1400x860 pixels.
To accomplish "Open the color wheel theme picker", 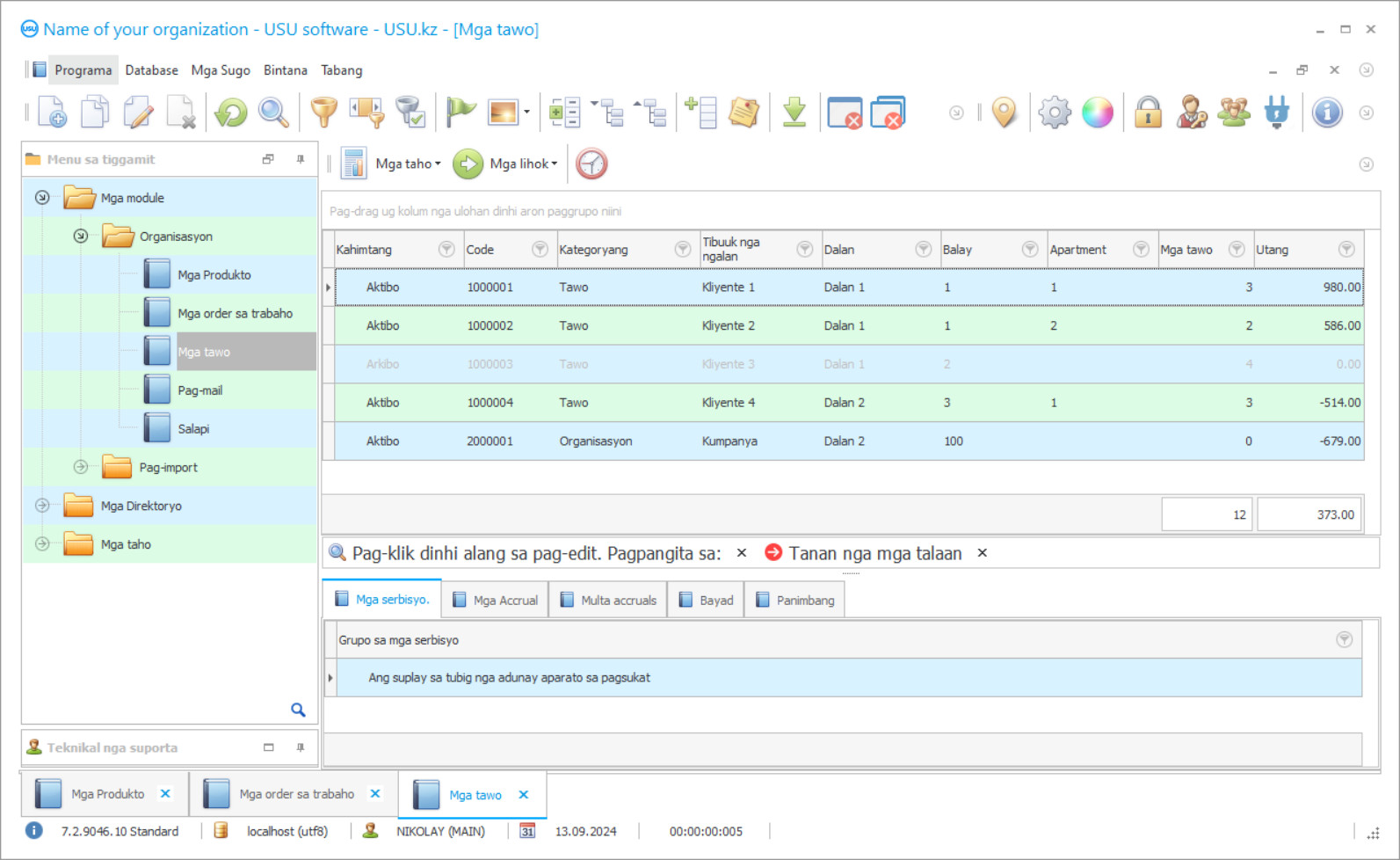I will 1097,113.
